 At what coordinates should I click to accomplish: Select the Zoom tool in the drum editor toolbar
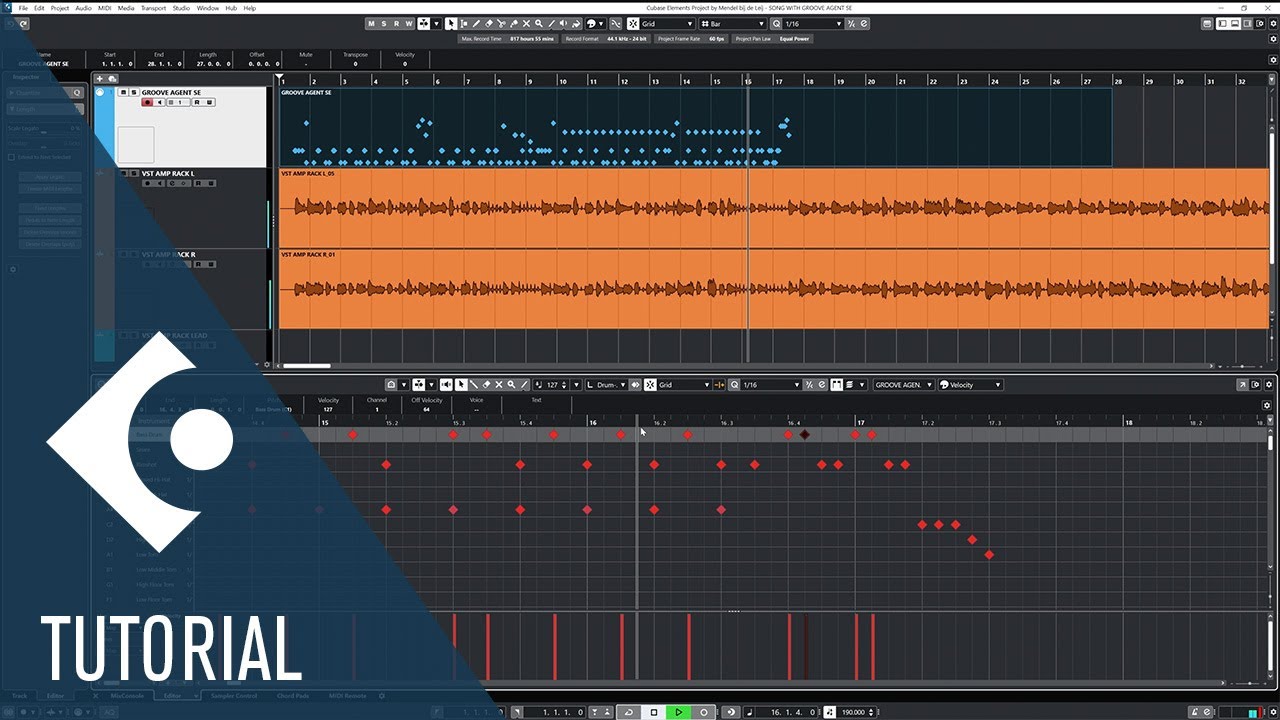click(x=511, y=385)
